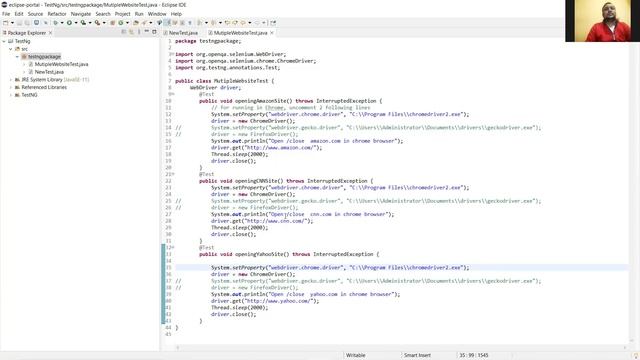Open the Run menu
The image size is (640, 360).
point(139,14)
